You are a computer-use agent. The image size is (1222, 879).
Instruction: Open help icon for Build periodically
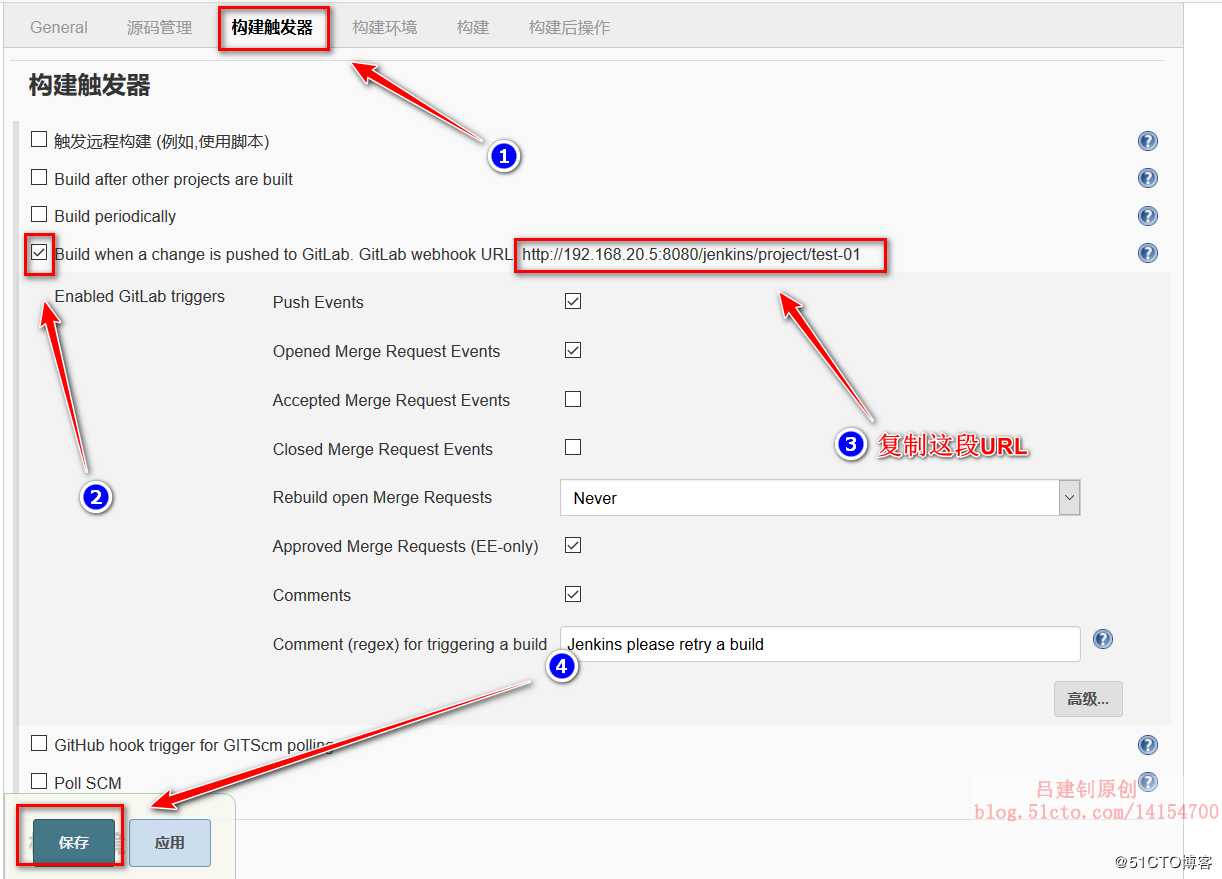[x=1148, y=216]
